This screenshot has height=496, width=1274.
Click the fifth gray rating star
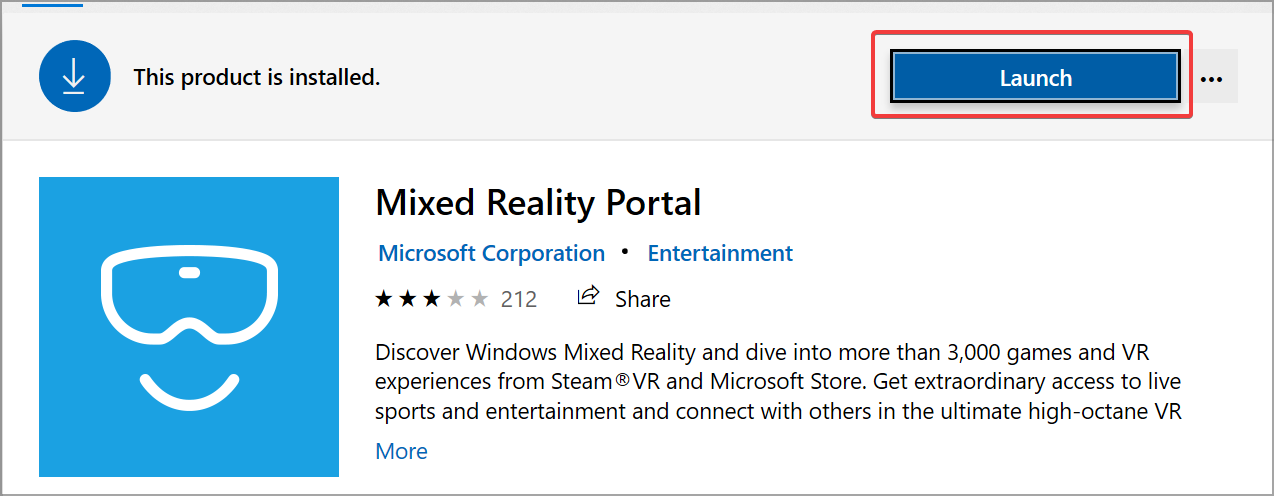click(x=480, y=298)
